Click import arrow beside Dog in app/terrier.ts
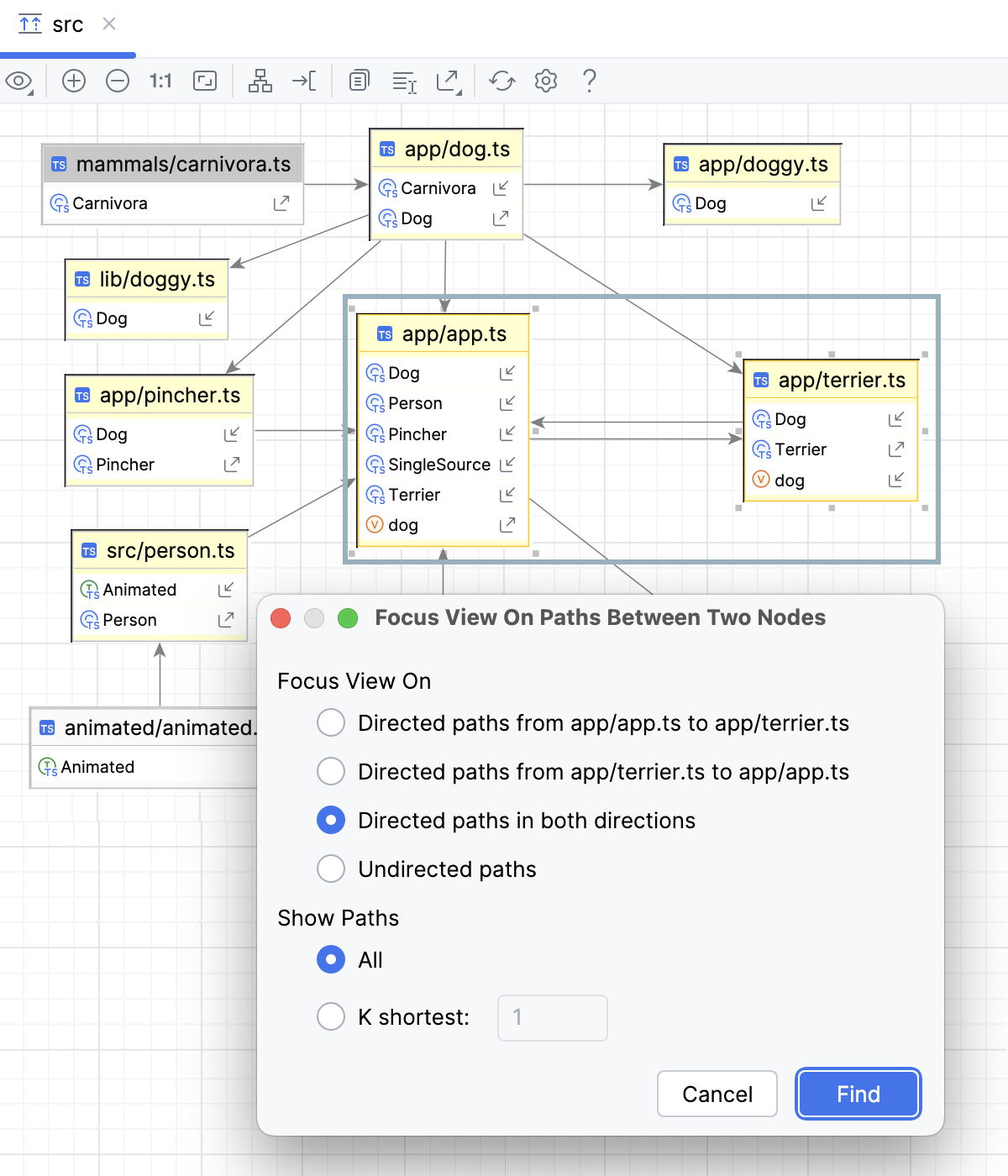The image size is (1008, 1176). click(896, 419)
